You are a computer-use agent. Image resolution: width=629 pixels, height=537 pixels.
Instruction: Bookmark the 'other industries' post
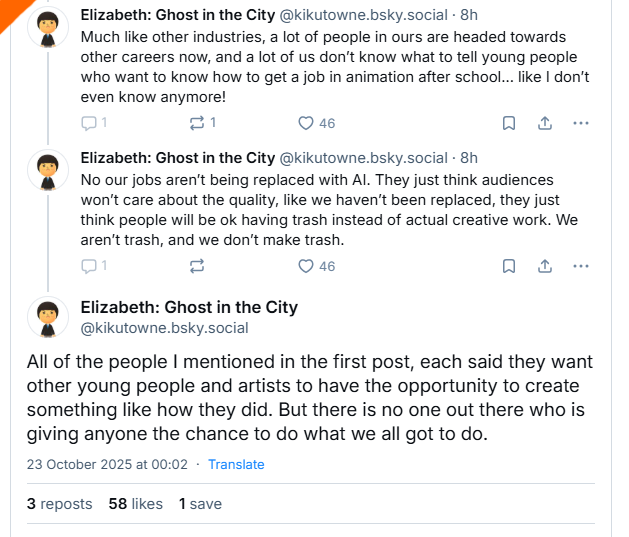tap(508, 123)
